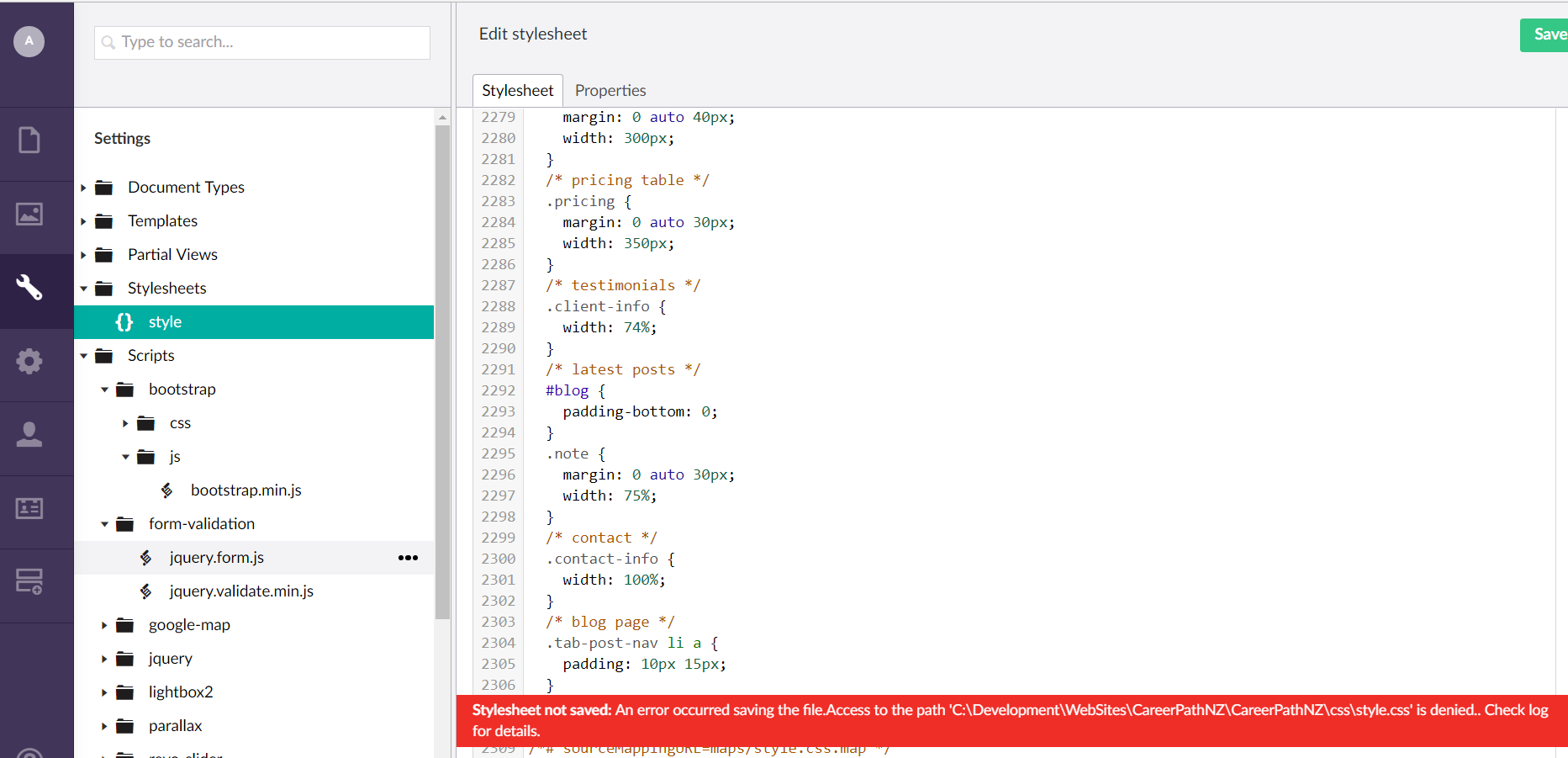Dismiss the red Stylesheet not saved error

tap(1011, 721)
